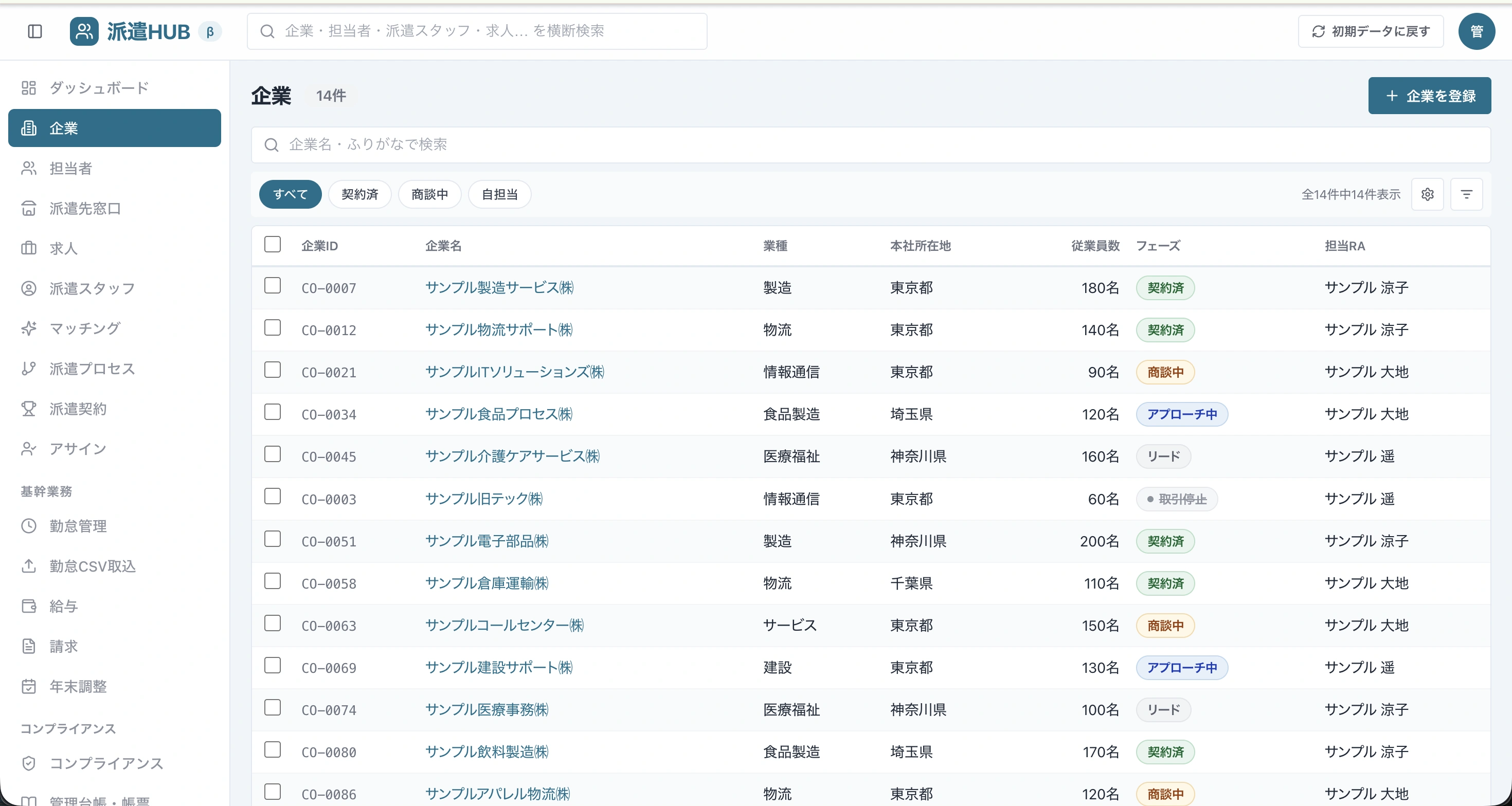Open column settings gear icon
Viewport: 1512px width, 806px height.
click(x=1428, y=194)
